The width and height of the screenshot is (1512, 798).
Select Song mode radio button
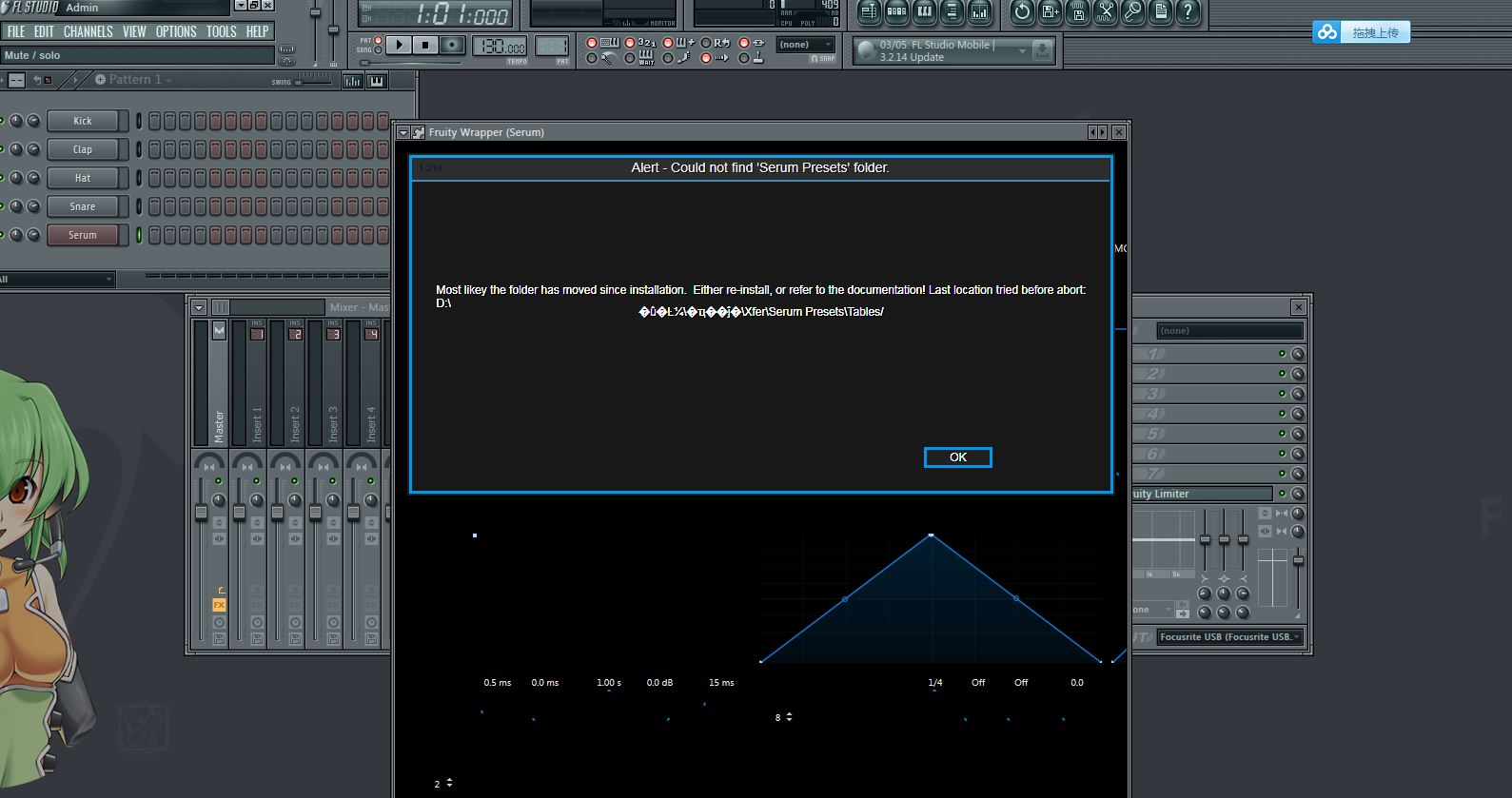[378, 50]
